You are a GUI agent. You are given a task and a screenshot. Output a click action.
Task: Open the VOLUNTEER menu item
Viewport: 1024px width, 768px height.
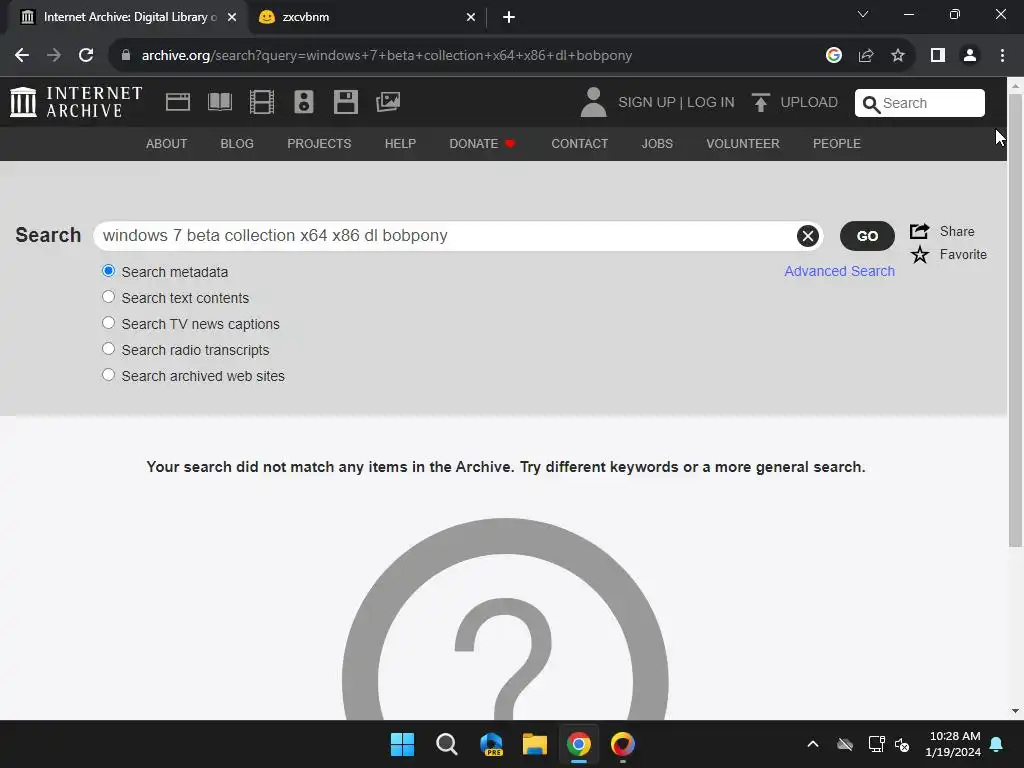click(743, 144)
